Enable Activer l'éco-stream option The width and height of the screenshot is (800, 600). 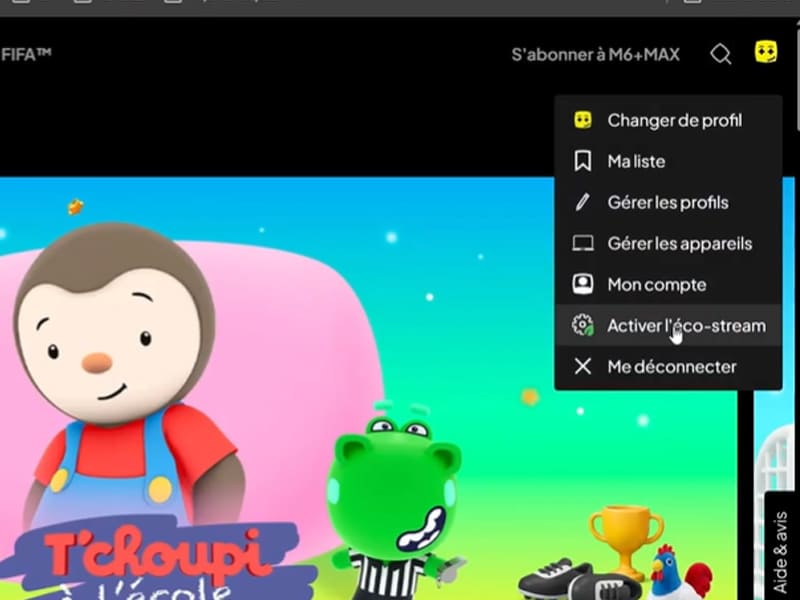click(668, 325)
